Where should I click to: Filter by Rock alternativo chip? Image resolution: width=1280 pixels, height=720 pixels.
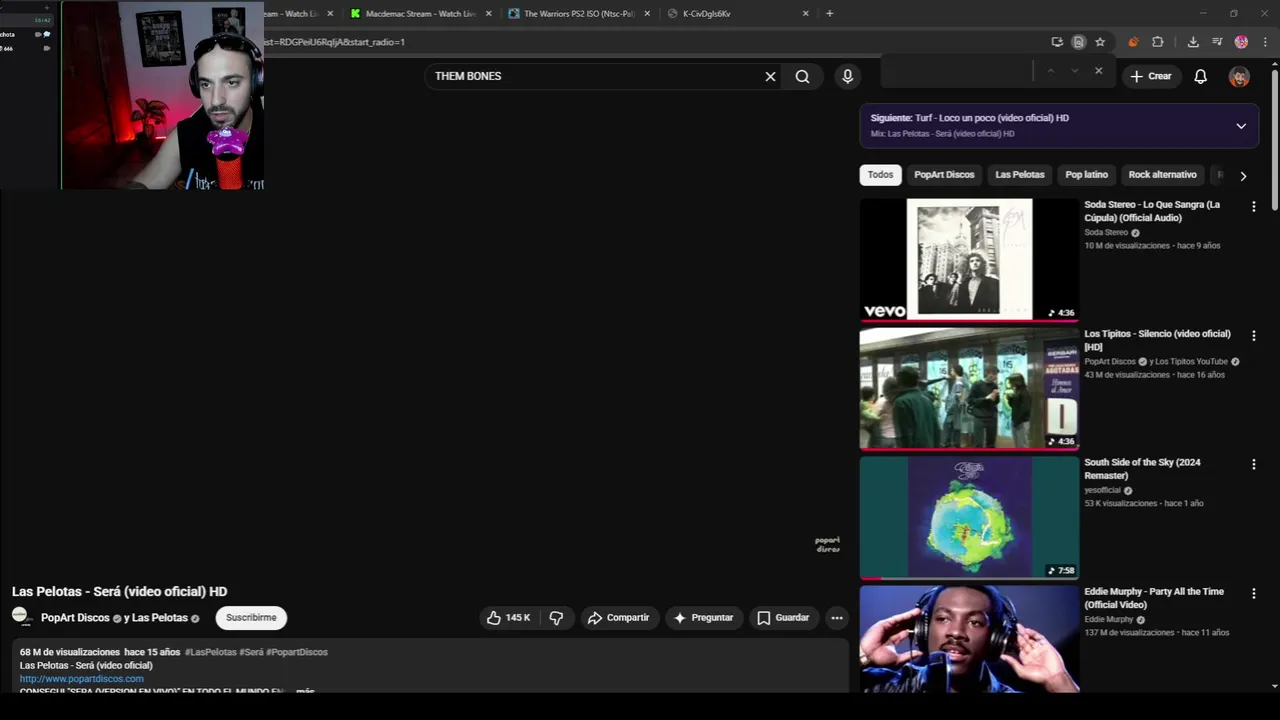click(1162, 175)
